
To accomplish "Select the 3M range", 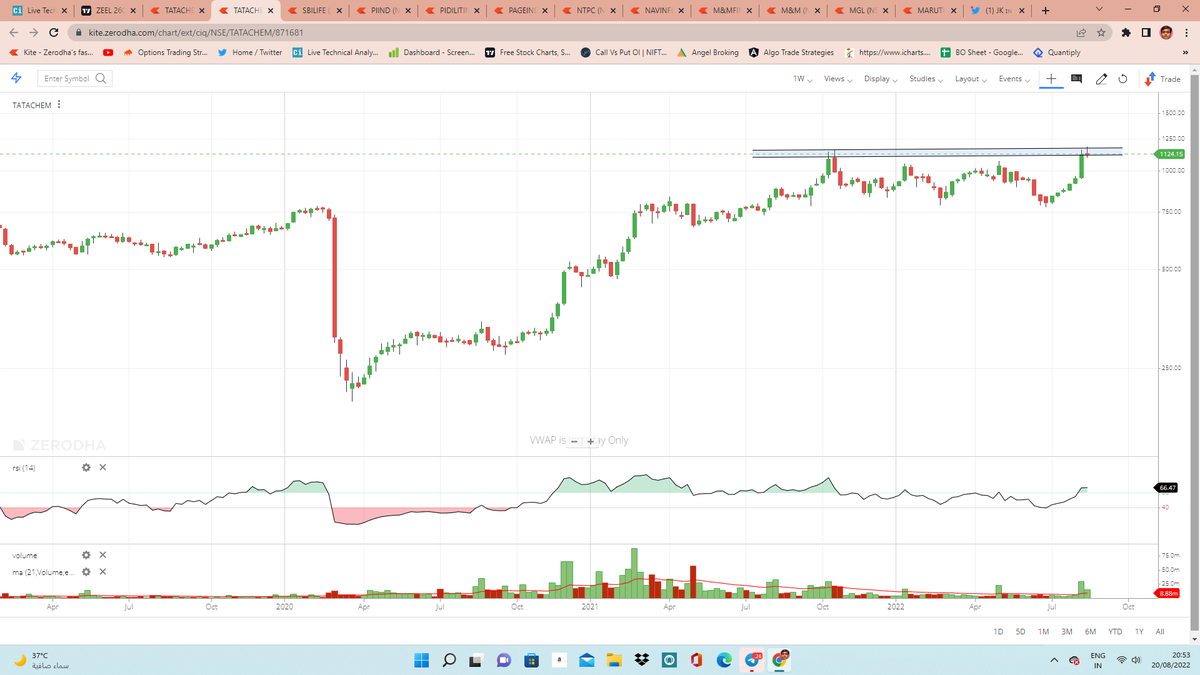I will pos(1067,632).
